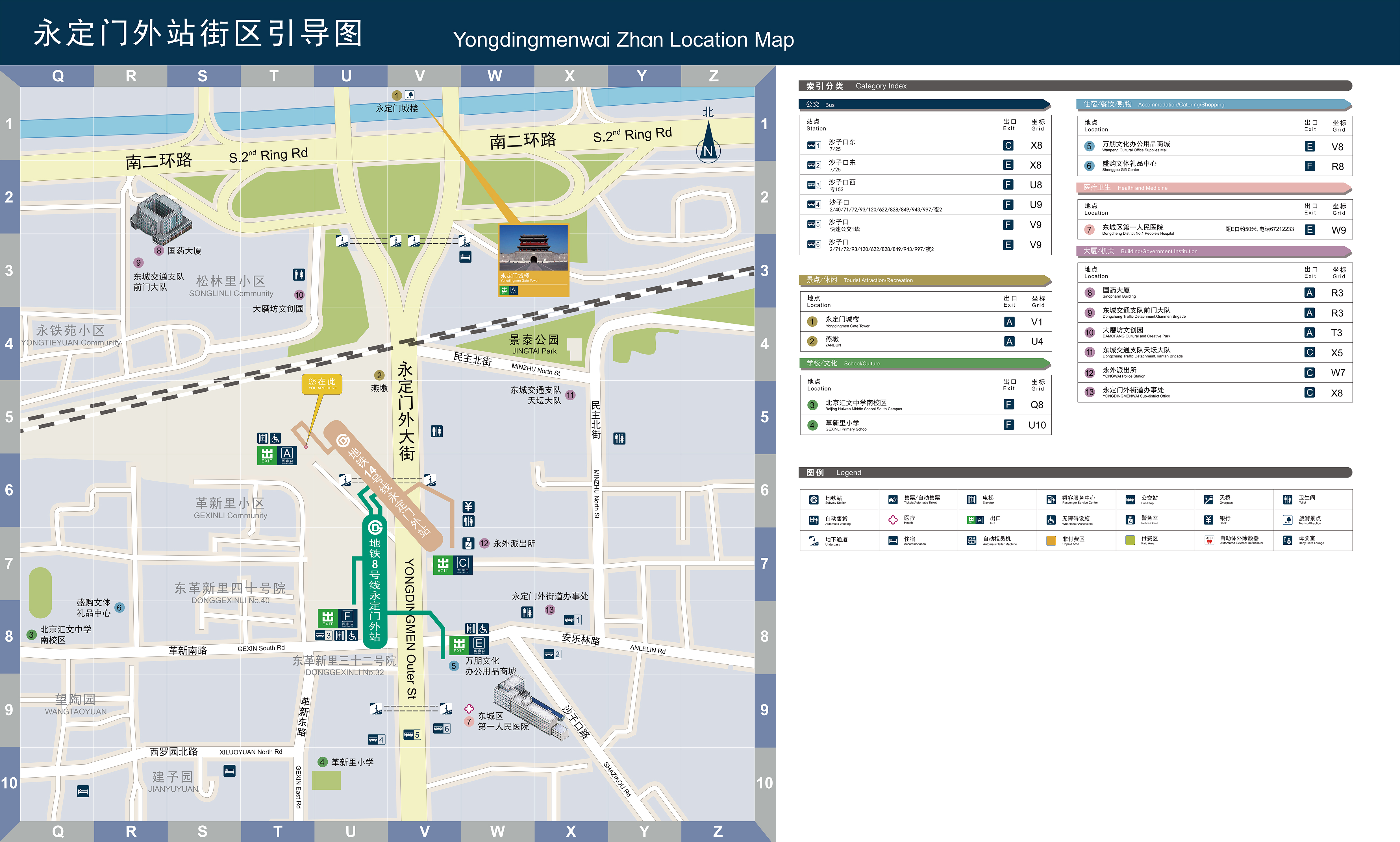1400x842 pixels.
Task: Select the Exit E sign above Wanpeng mall
Action: point(469,646)
